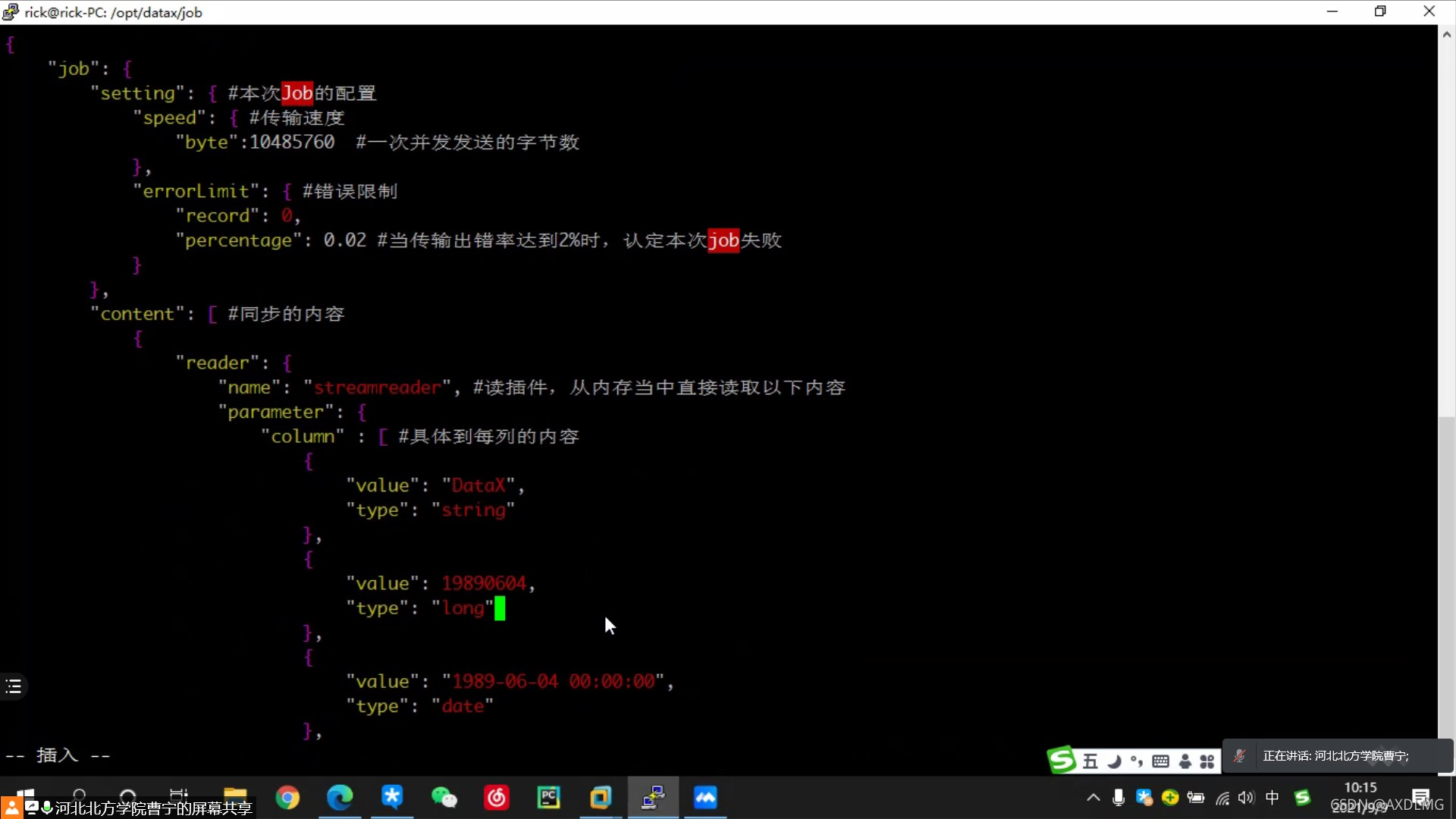Show hidden system tray icons
The image size is (1456, 819).
[x=1094, y=797]
